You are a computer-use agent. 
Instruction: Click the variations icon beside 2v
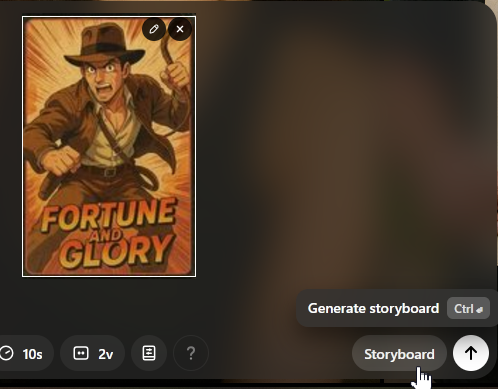(81, 353)
